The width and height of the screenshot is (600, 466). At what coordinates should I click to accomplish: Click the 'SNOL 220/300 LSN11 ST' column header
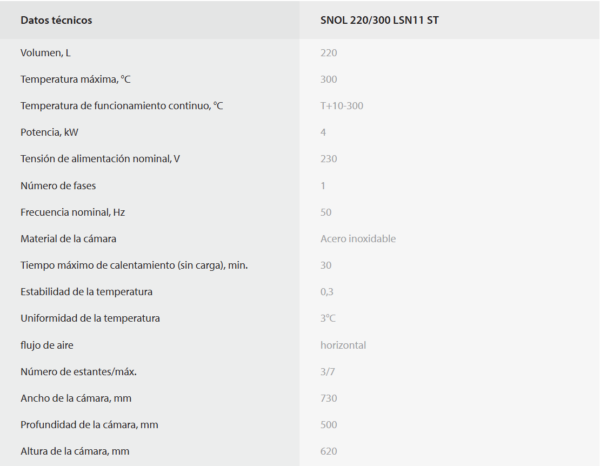coord(379,19)
